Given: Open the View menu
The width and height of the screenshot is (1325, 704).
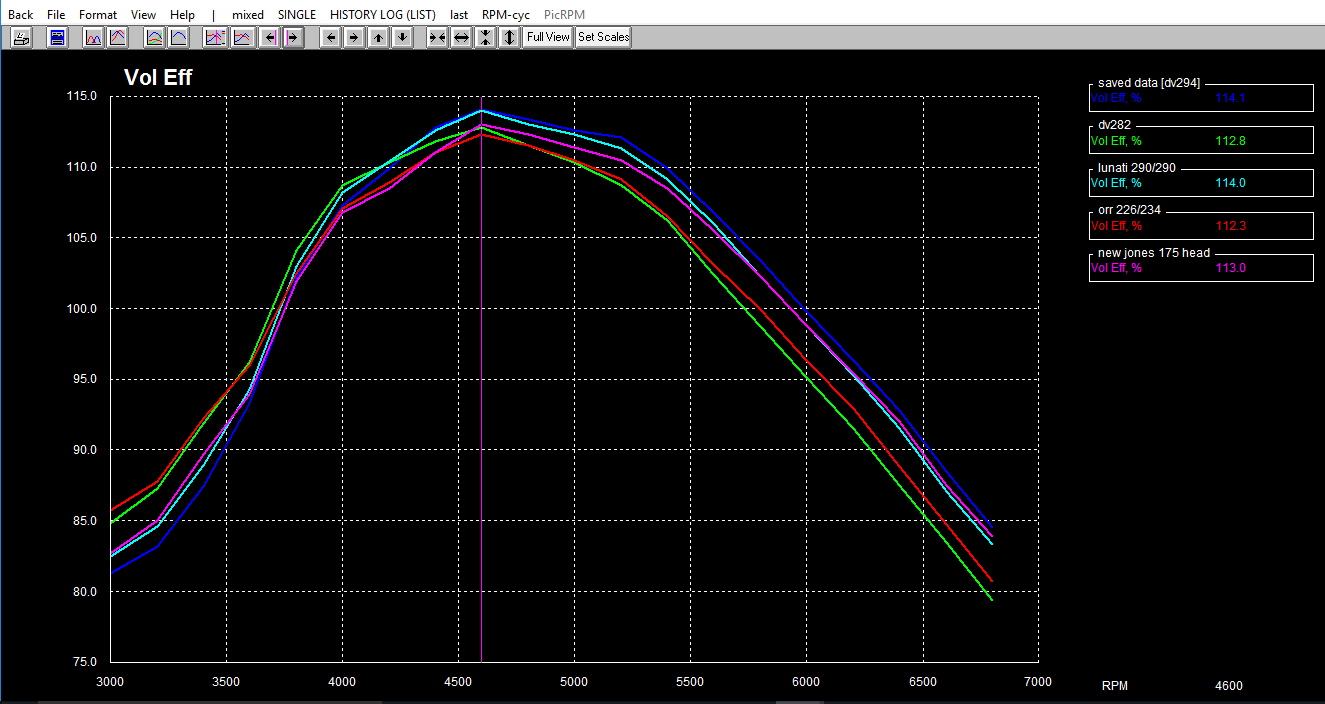Looking at the screenshot, I should click(x=143, y=15).
